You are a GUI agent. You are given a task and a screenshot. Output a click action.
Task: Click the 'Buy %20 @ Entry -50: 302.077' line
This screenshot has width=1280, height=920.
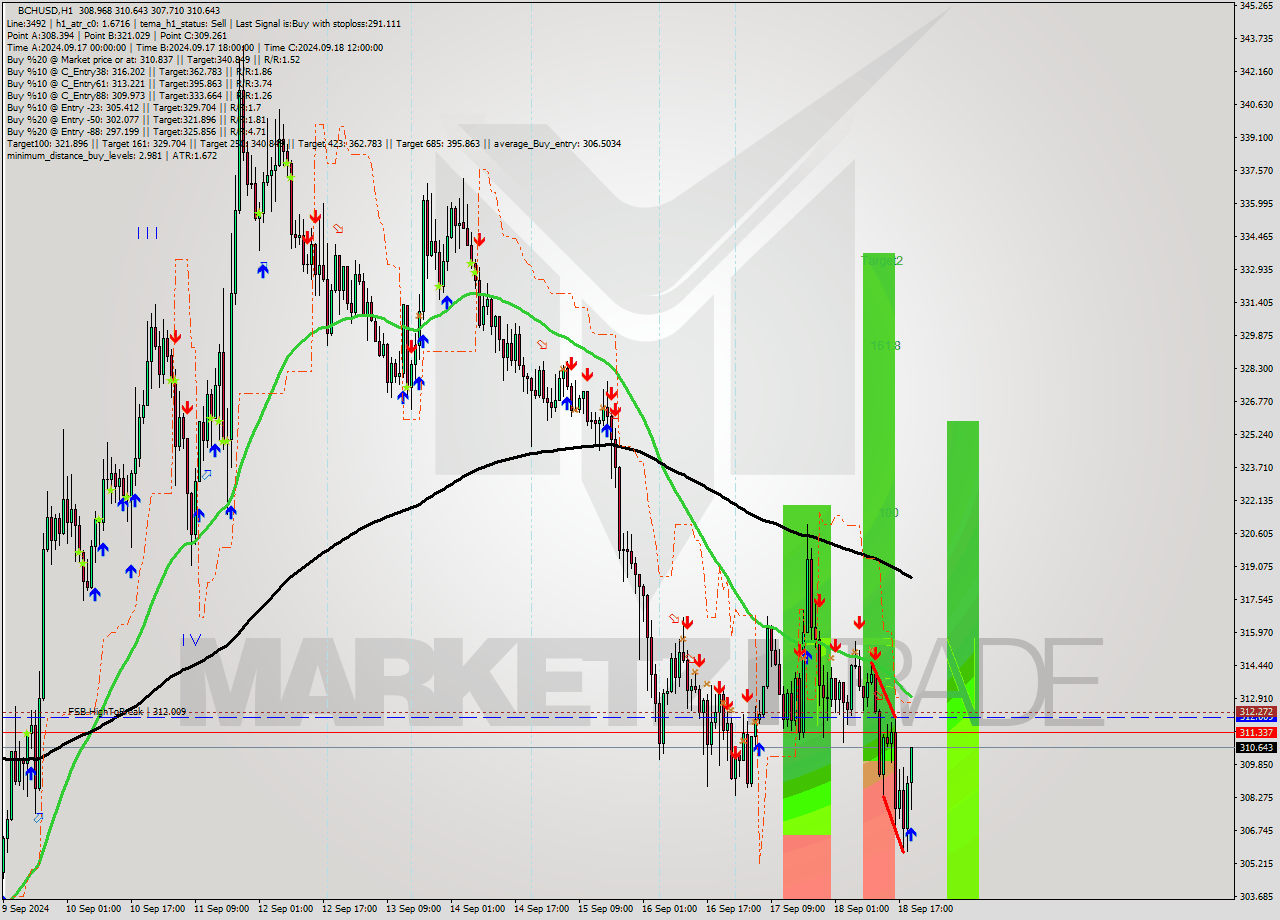coord(136,119)
